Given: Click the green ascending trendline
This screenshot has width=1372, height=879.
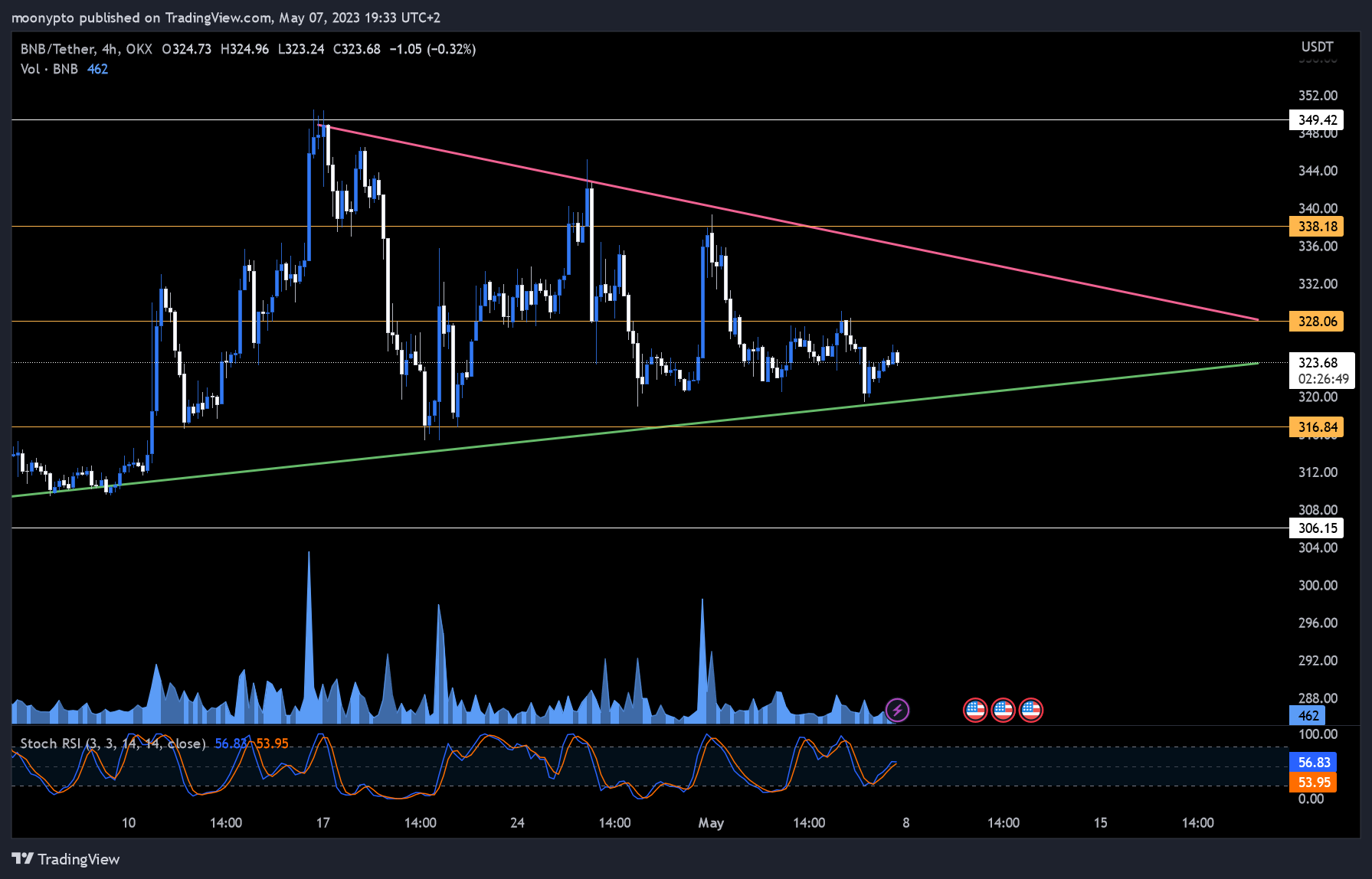Looking at the screenshot, I should [635, 430].
